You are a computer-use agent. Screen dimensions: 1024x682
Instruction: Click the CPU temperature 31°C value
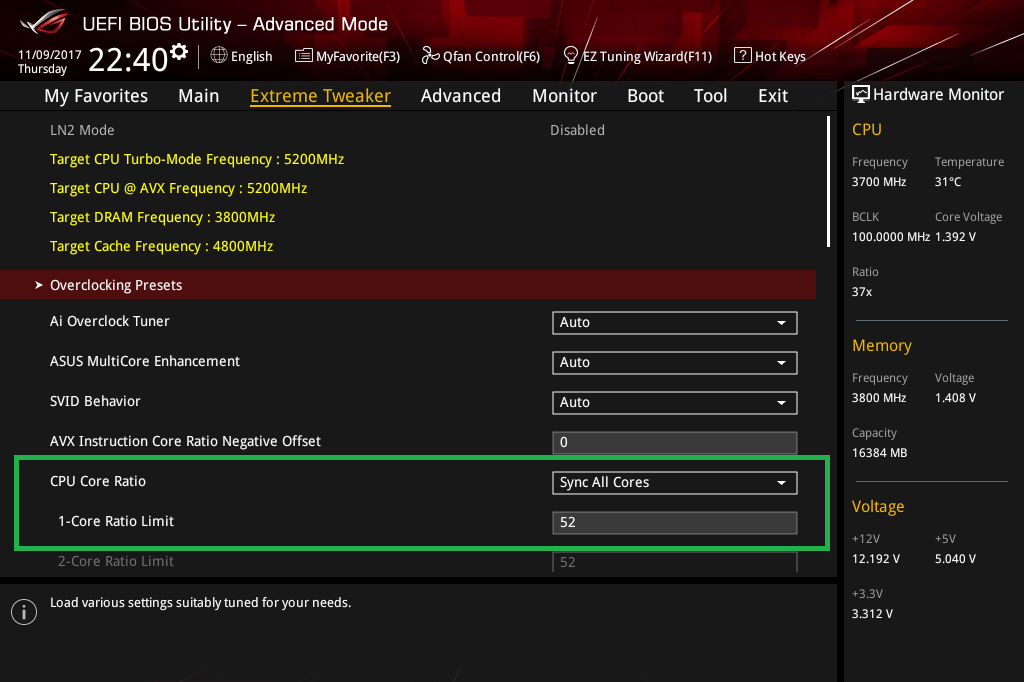pos(948,182)
